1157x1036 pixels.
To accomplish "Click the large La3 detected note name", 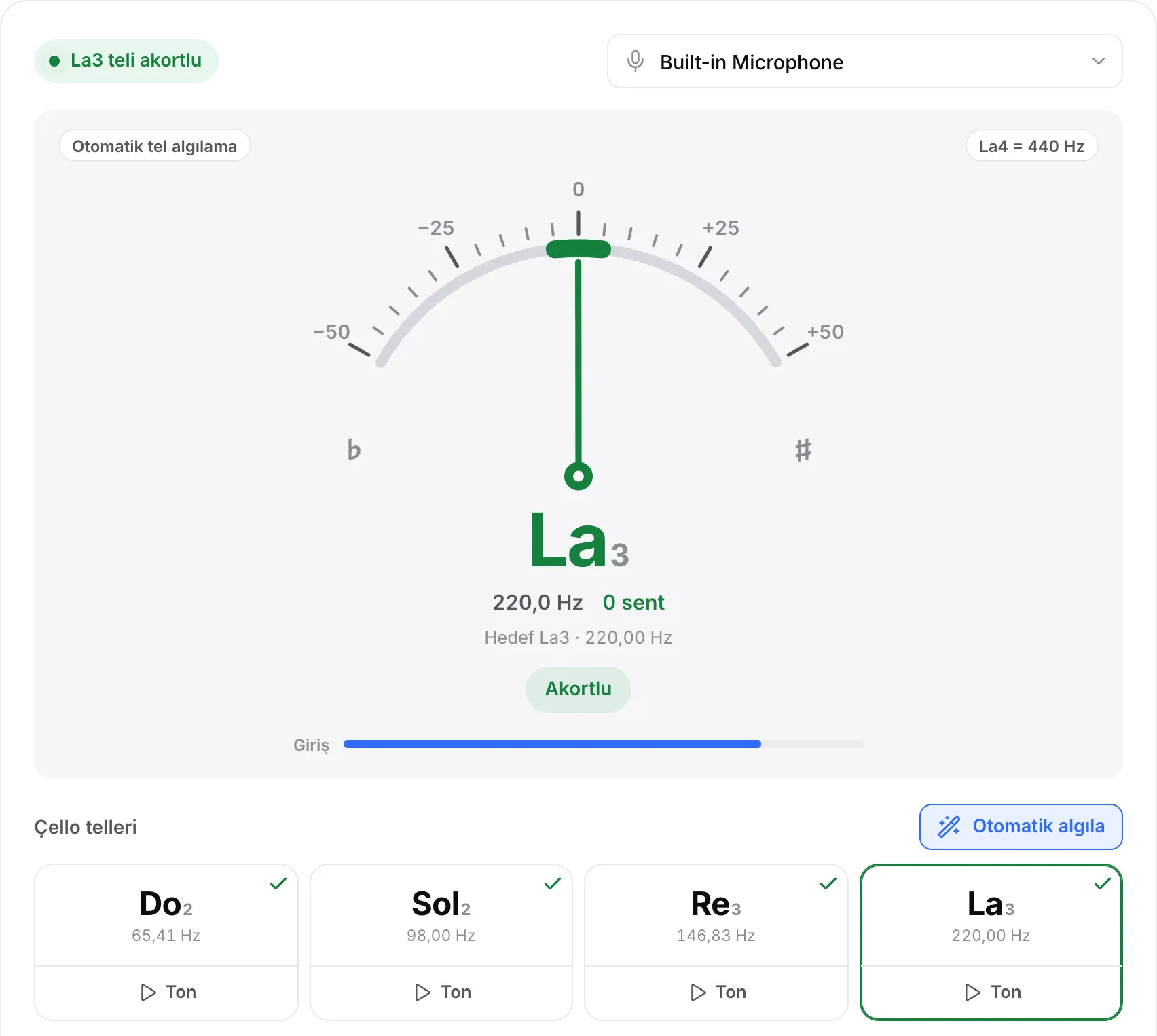I will 579,540.
